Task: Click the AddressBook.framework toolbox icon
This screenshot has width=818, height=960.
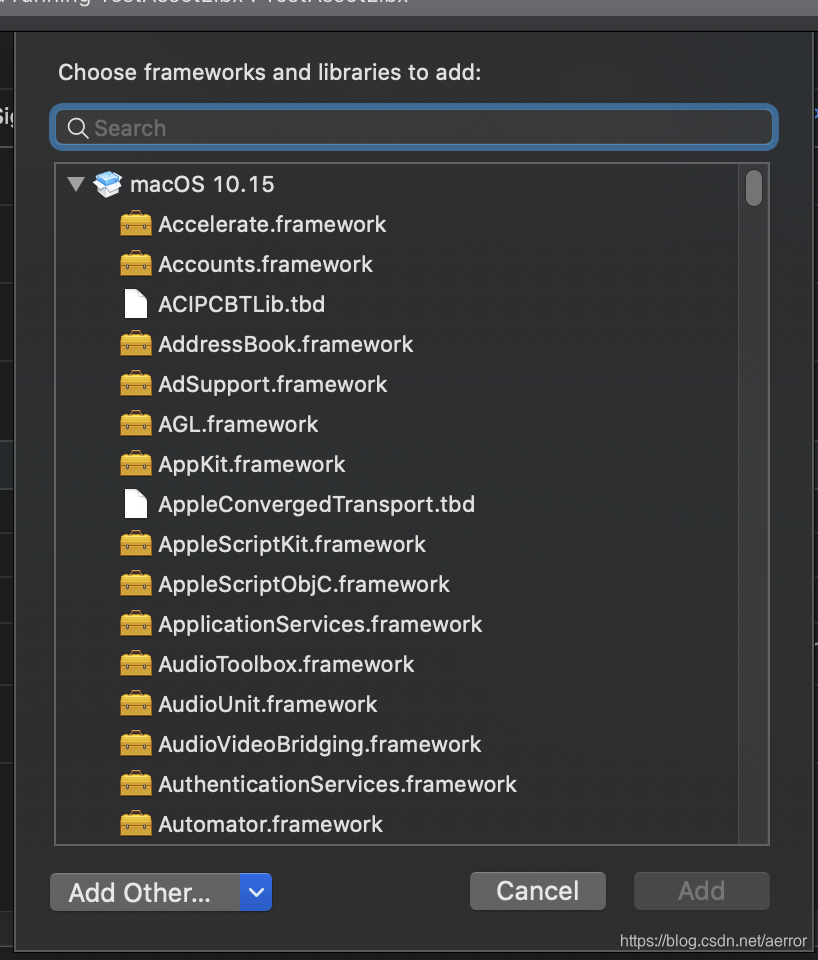Action: pos(136,344)
